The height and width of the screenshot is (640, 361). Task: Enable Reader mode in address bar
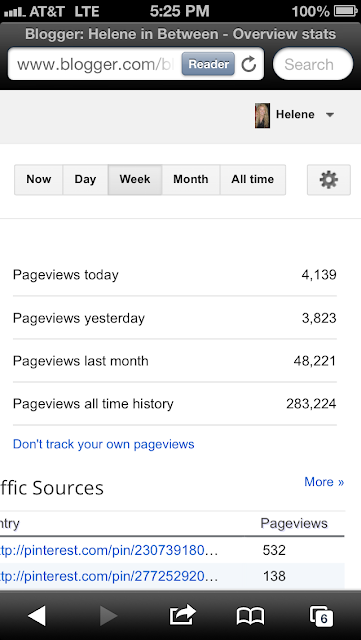208,64
